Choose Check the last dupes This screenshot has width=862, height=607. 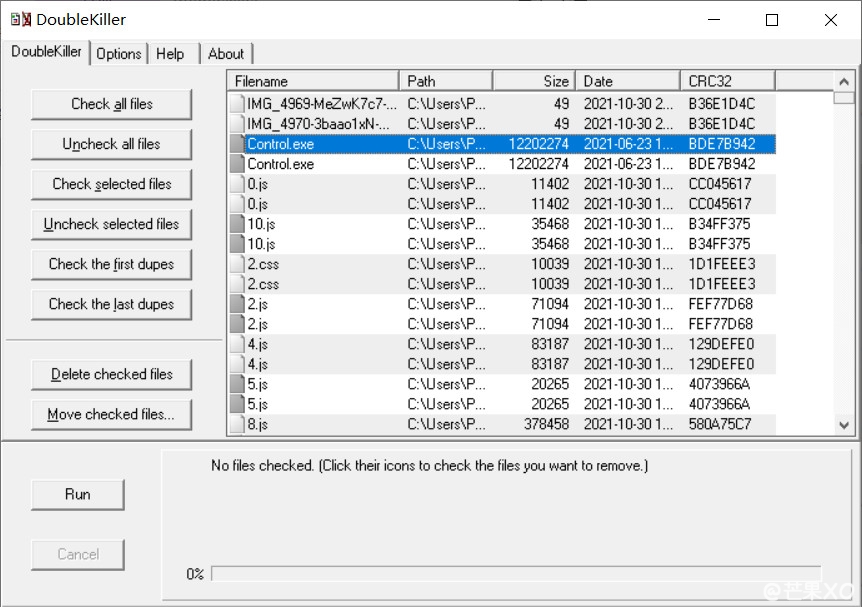click(x=112, y=305)
